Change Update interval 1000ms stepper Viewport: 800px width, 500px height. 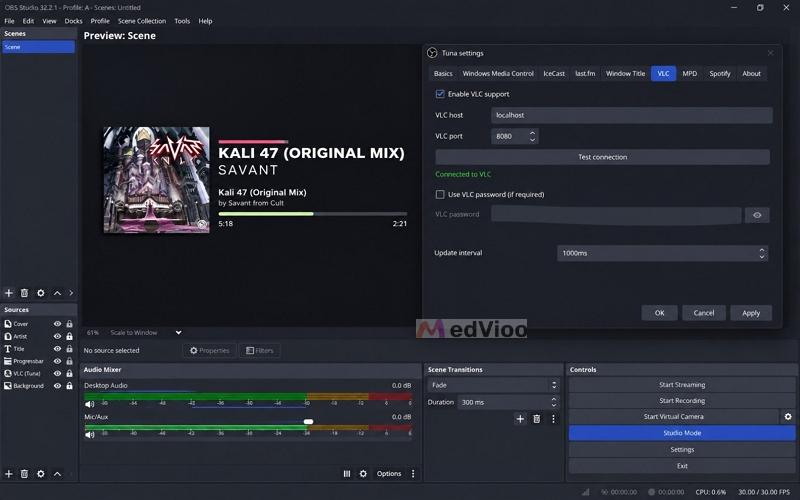coord(762,253)
